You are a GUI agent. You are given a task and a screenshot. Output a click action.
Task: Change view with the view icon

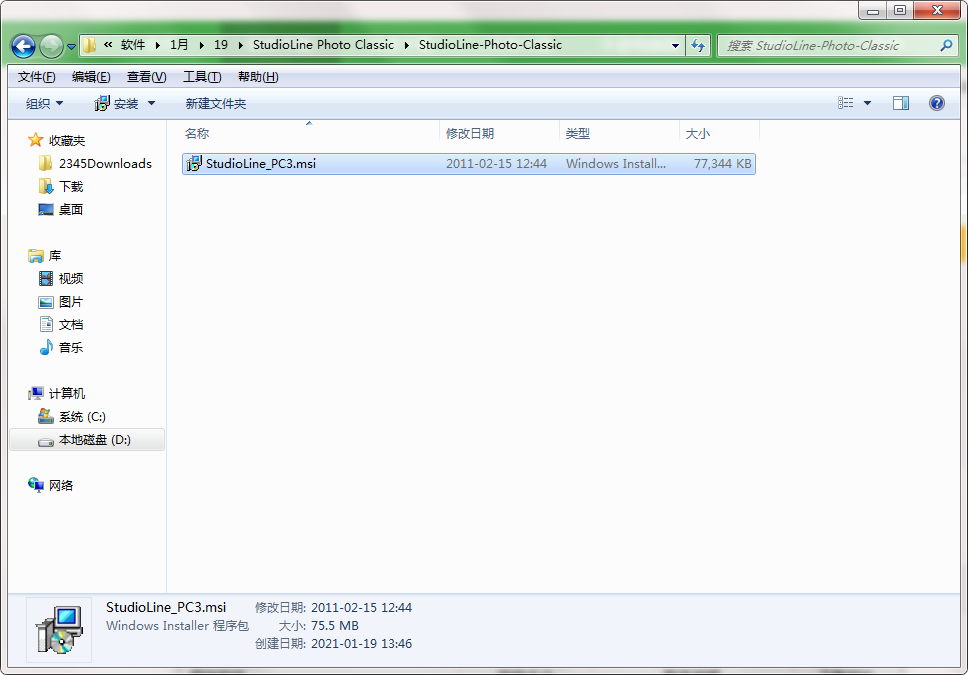point(845,103)
